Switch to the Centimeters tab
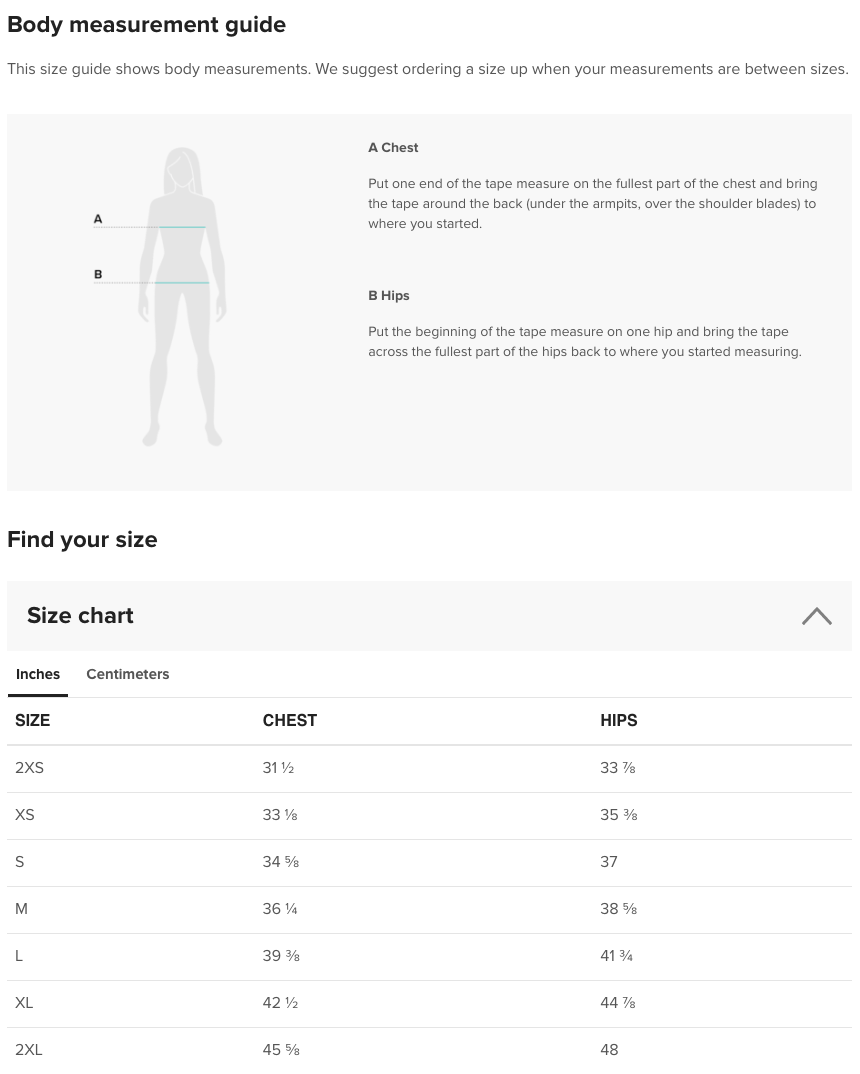860x1074 pixels. (x=127, y=675)
